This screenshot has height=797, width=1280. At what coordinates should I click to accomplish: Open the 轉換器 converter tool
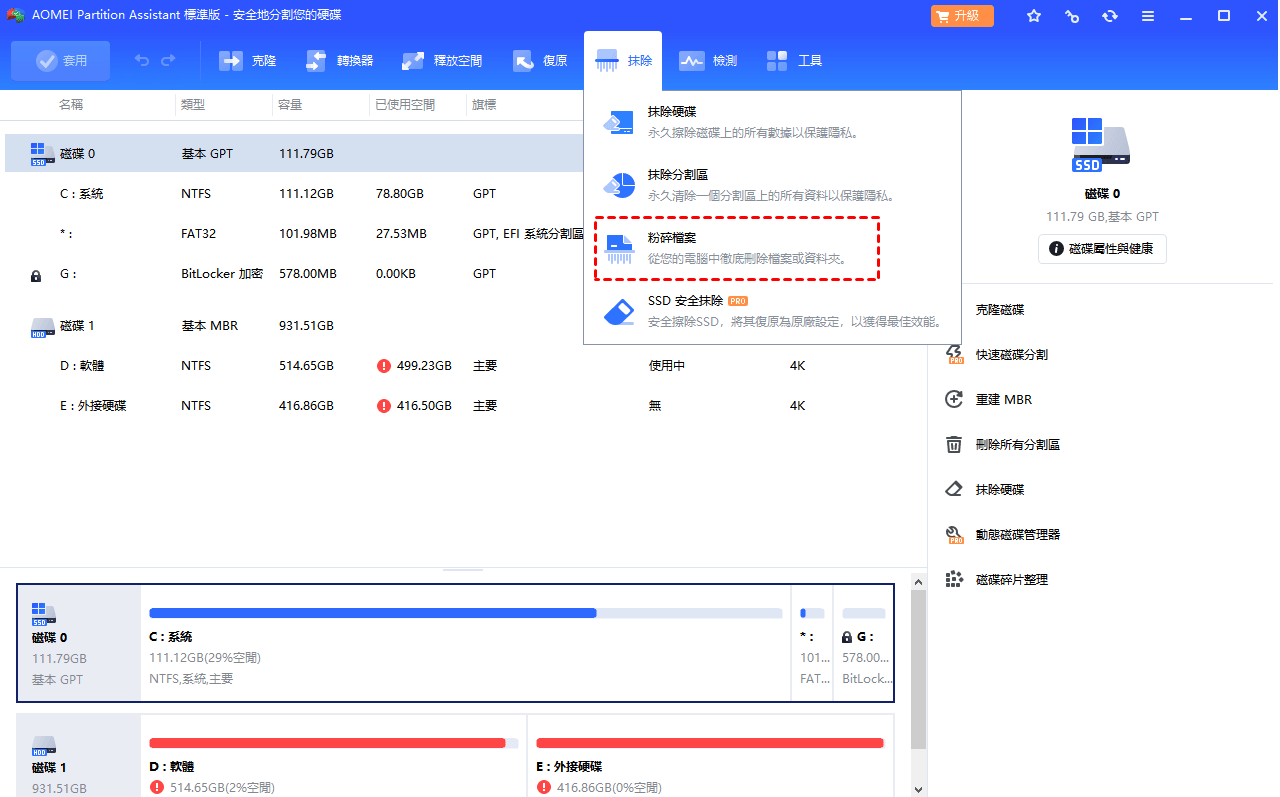pyautogui.click(x=339, y=61)
